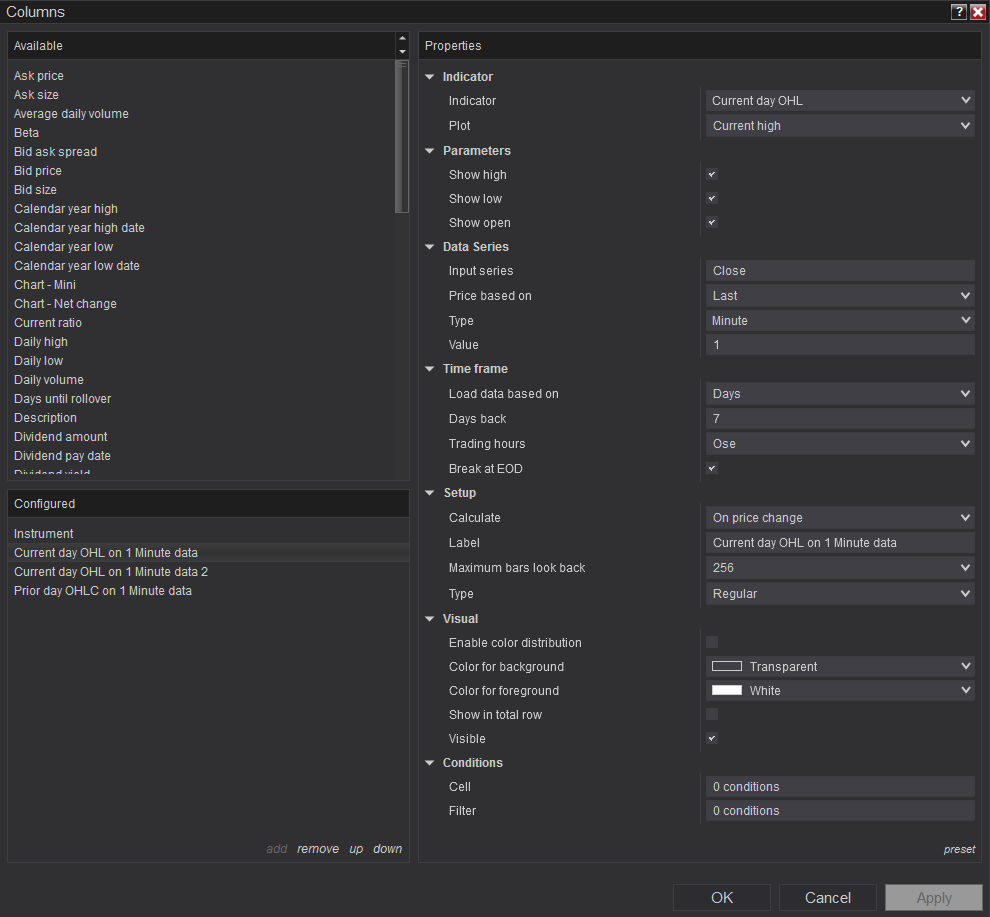Enable Show in total row
The image size is (990, 917).
pos(712,714)
